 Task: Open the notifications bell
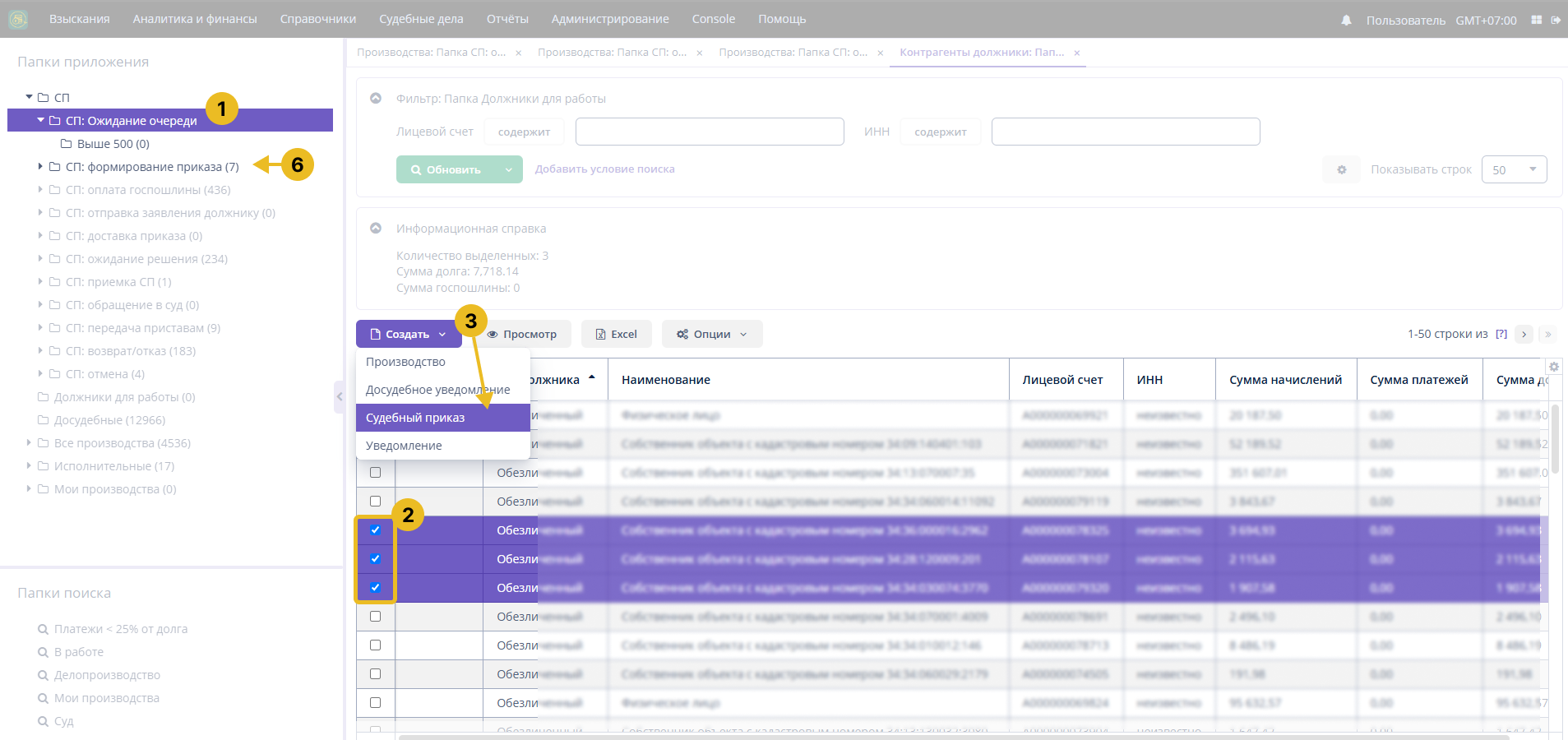tap(1346, 20)
